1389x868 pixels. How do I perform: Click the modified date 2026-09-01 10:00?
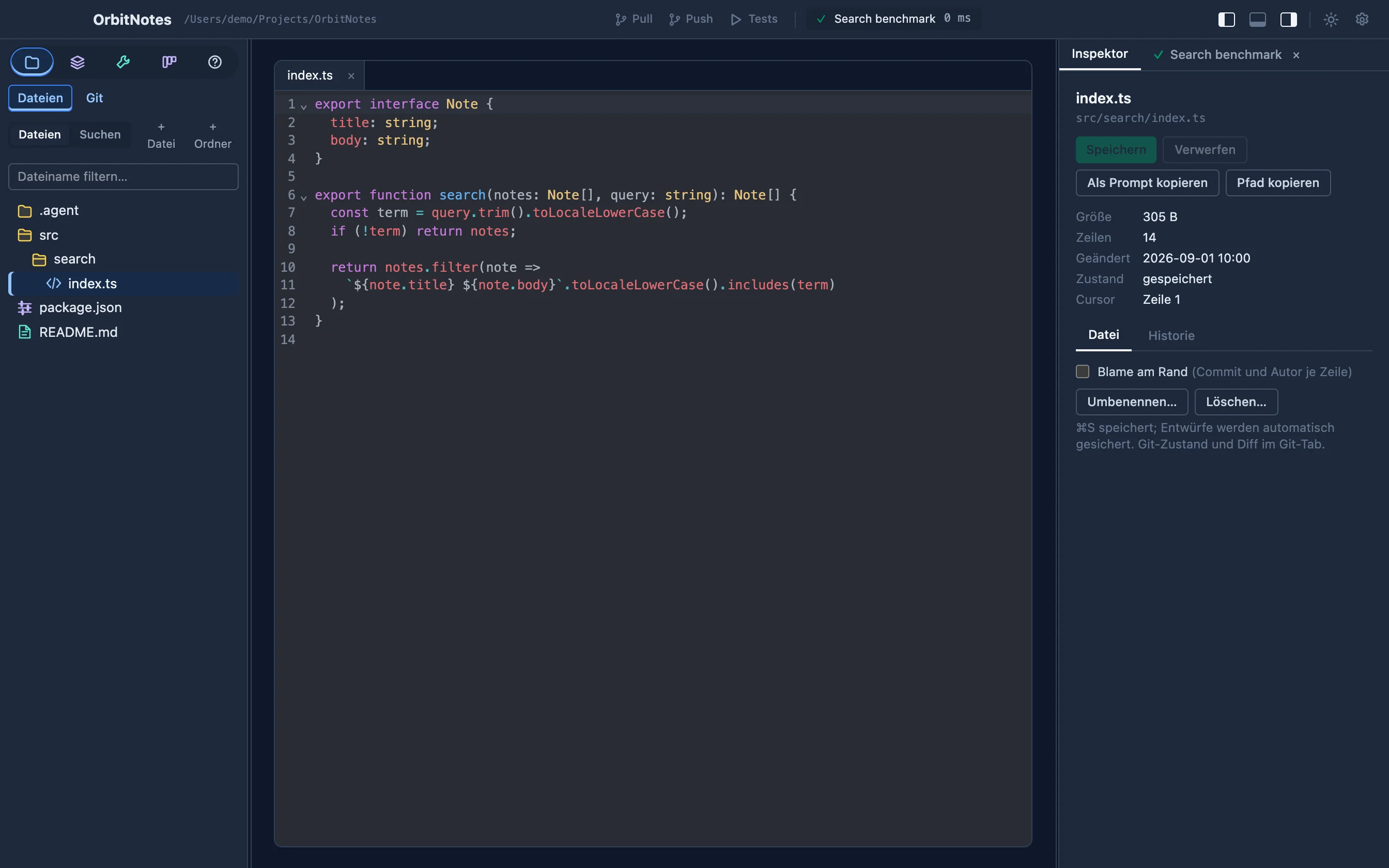[1196, 258]
